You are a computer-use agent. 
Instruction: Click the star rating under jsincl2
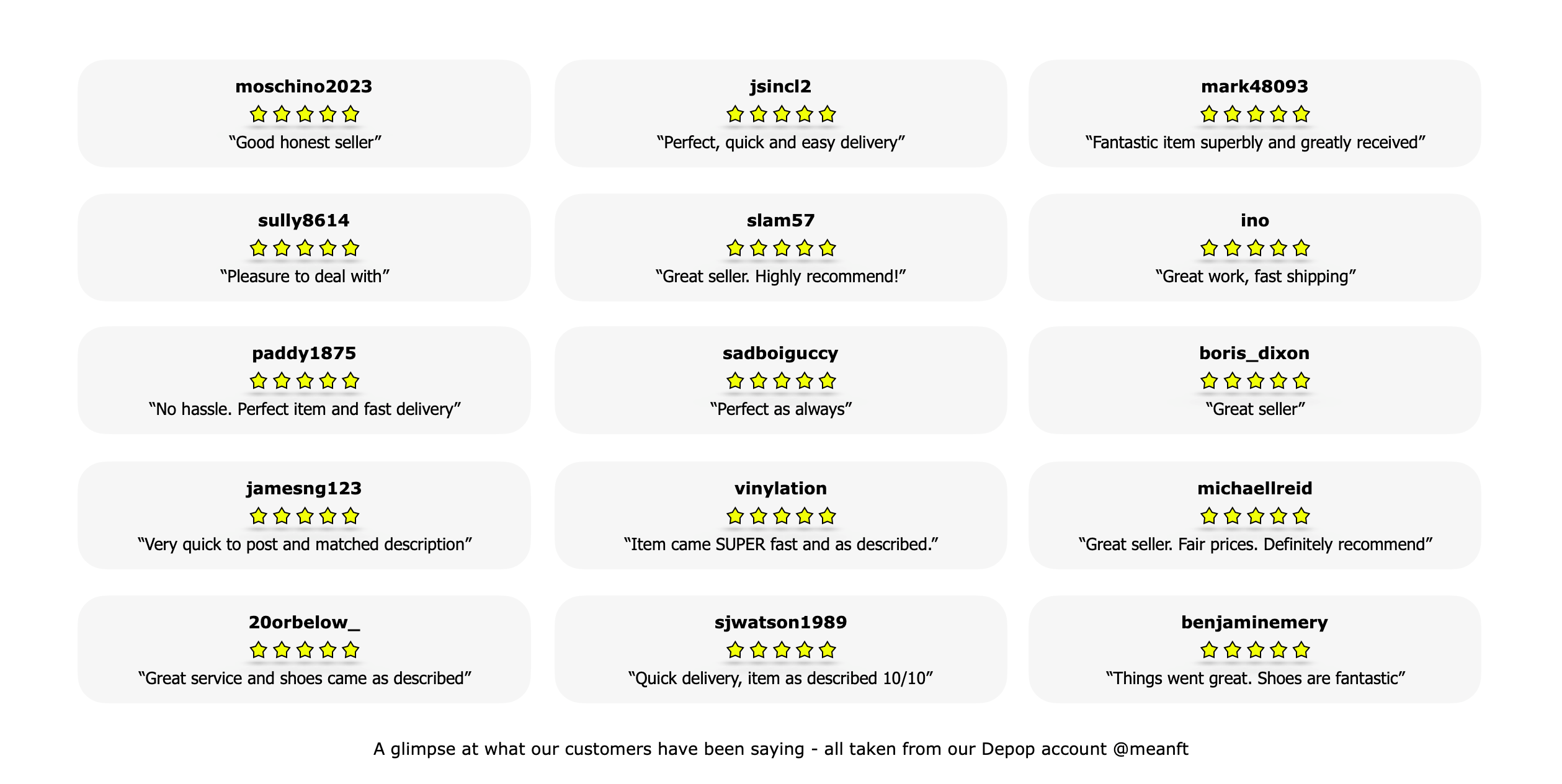[x=781, y=114]
